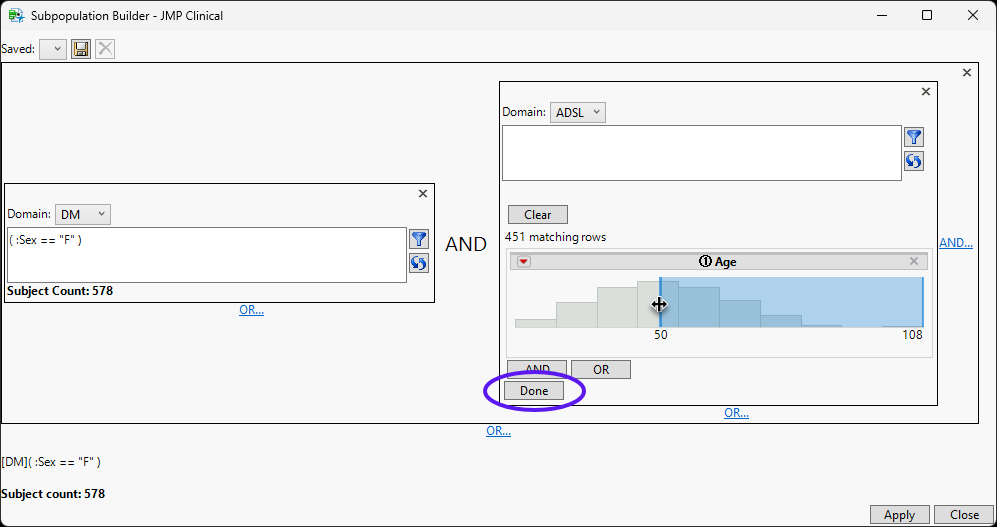Viewport: 997px width, 527px height.
Task: Open the filter funnel for the DM domain
Action: [x=418, y=238]
